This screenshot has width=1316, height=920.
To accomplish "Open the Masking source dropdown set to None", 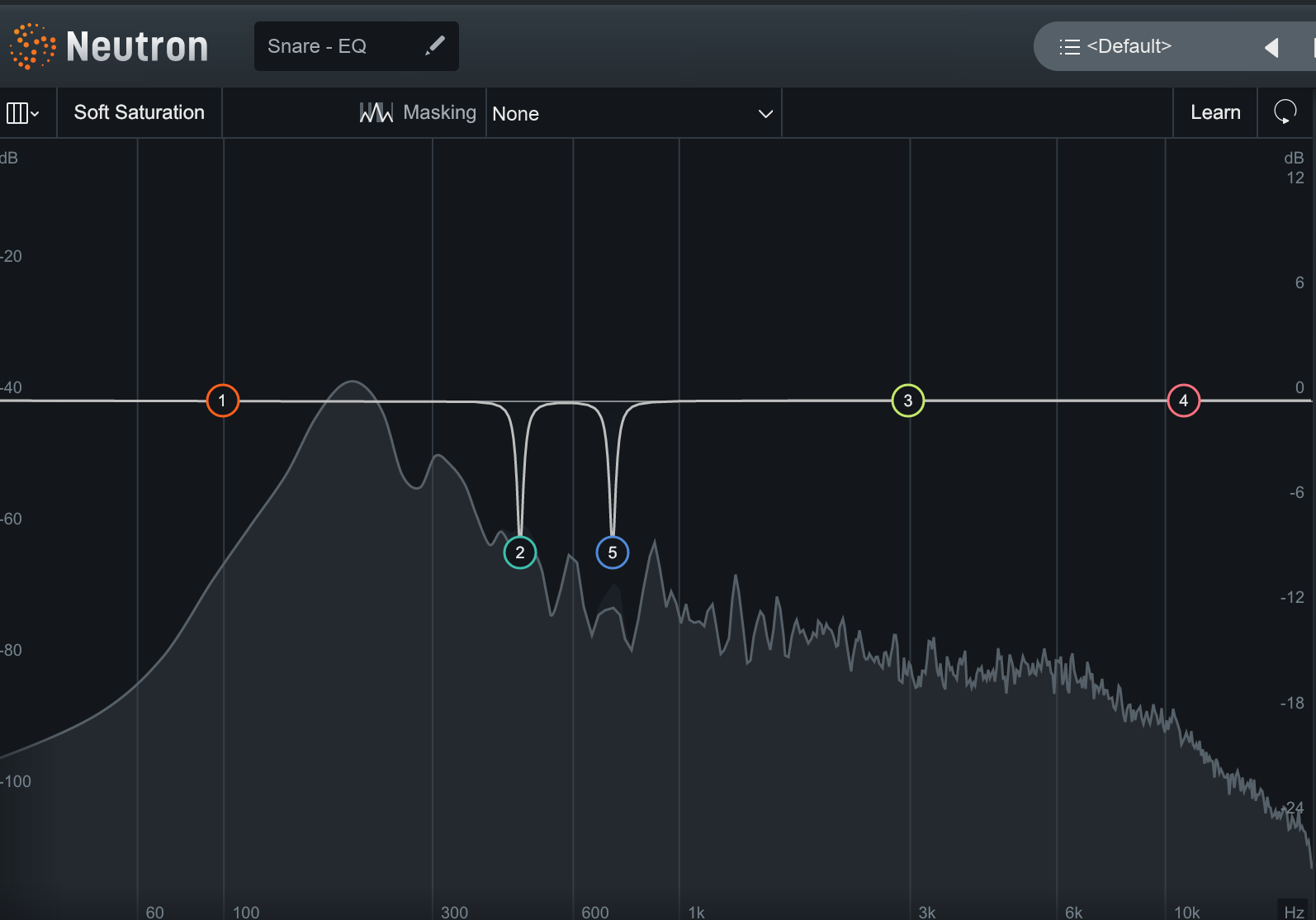I will coord(633,113).
